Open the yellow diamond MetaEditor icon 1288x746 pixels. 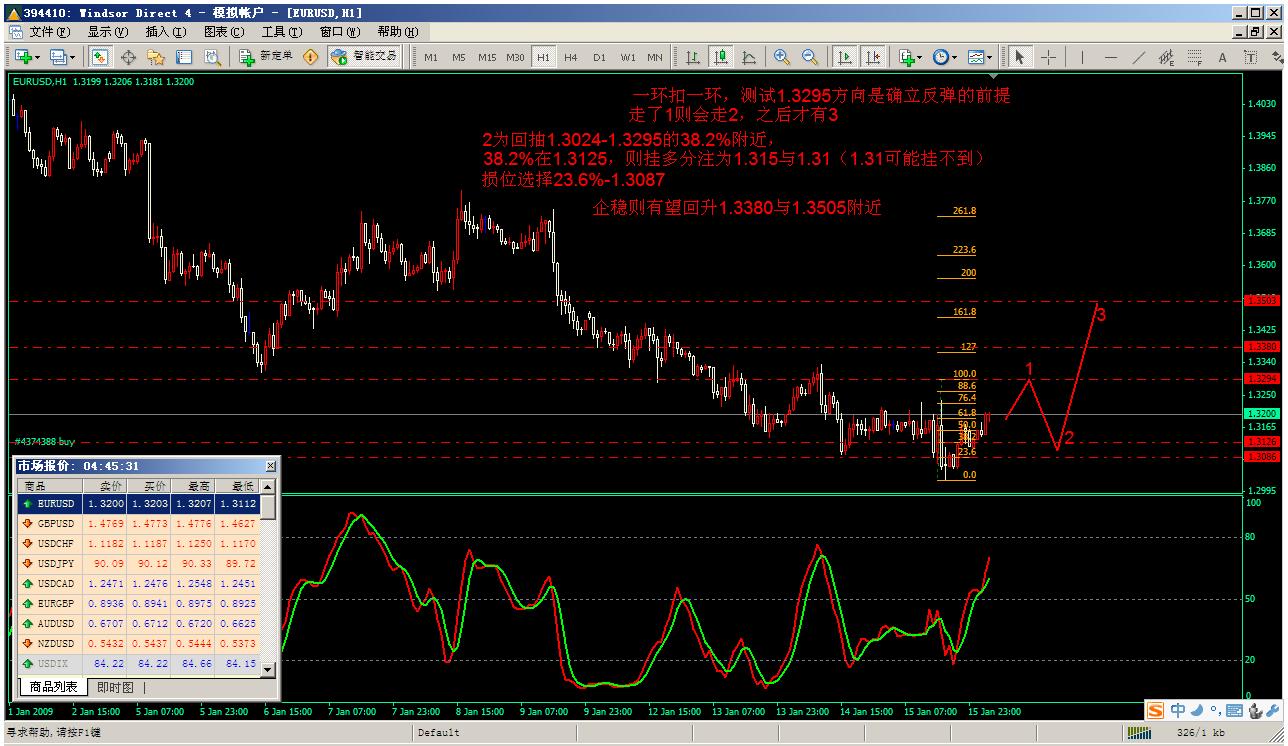click(x=310, y=57)
